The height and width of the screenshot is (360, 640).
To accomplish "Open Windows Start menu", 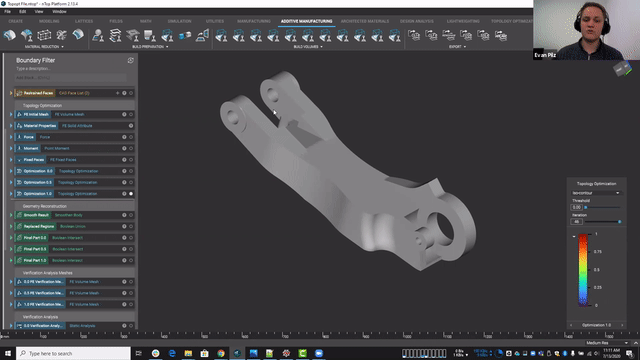I will pos(8,353).
